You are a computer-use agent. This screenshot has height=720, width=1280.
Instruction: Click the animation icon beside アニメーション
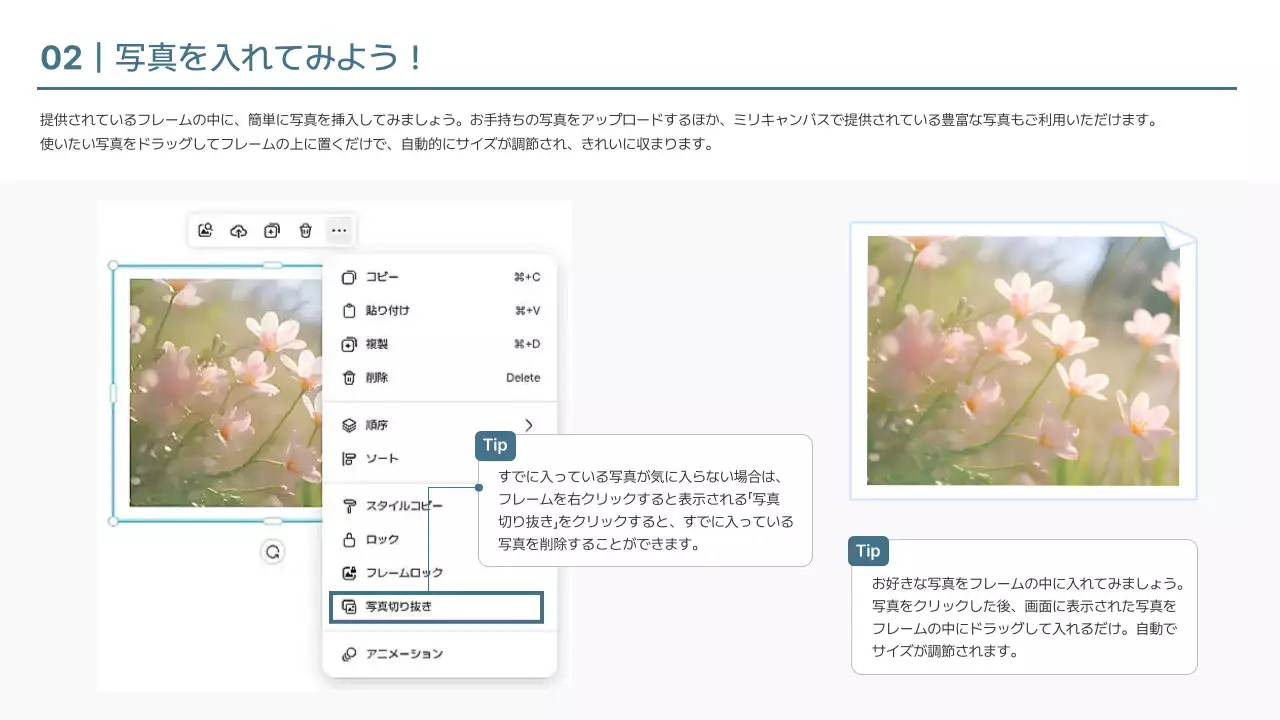(348, 653)
